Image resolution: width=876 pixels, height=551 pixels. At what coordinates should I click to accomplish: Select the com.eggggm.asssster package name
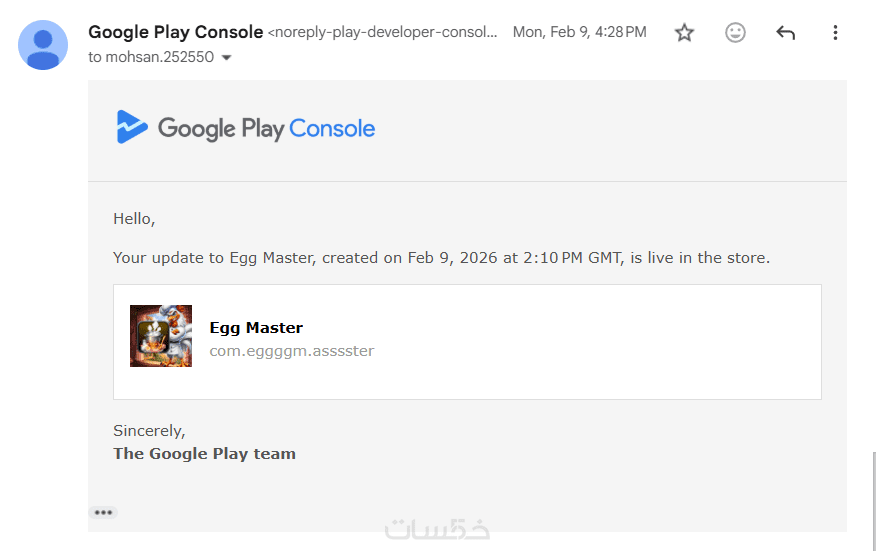click(x=291, y=351)
